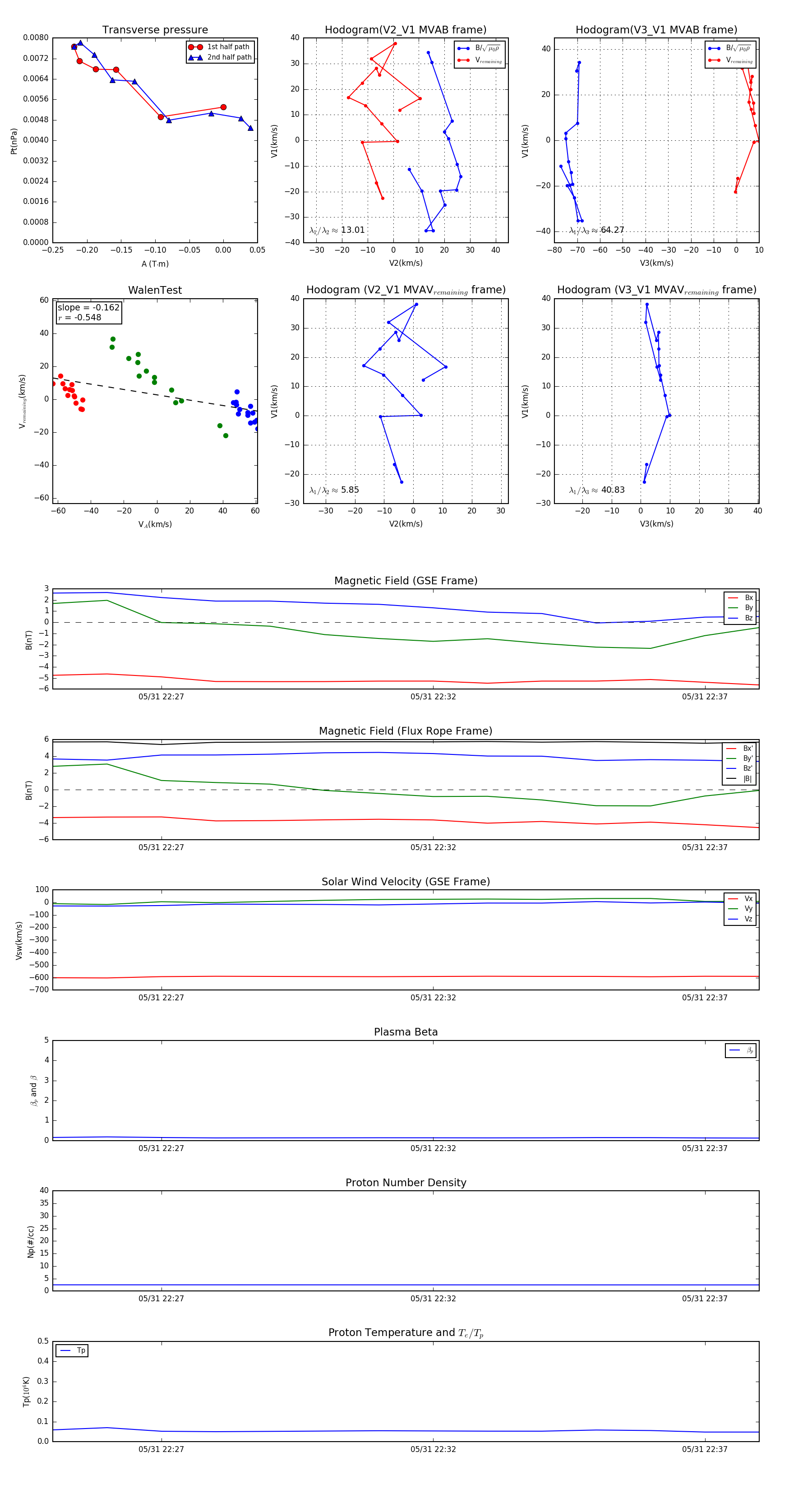Screen dimensions: 812x1489
Task: Click 'Hodogram(V3_V1 MVAB frame)' title
Action: pyautogui.click(x=656, y=30)
